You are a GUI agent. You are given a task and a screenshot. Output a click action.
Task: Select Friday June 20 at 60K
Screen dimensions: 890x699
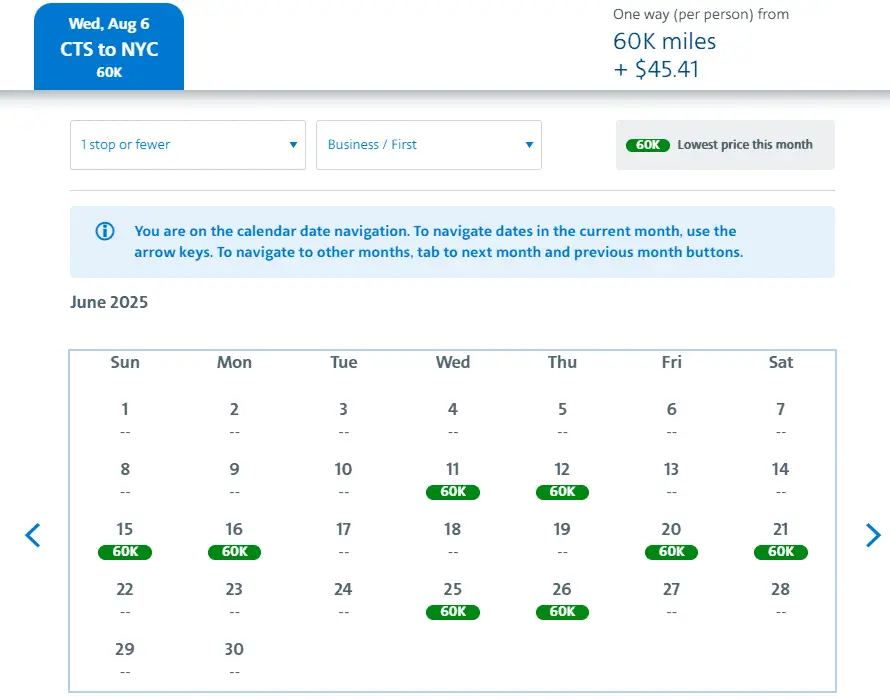click(x=671, y=540)
